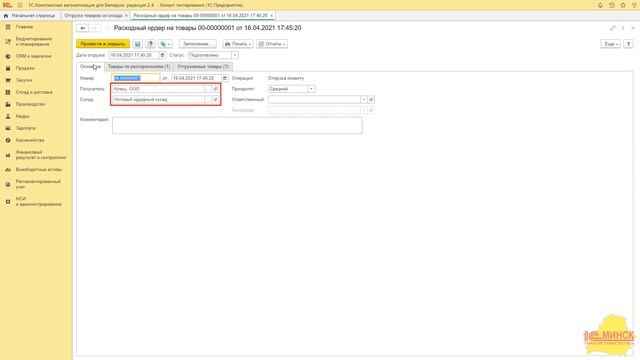Go to Закупки section
Image resolution: width=640 pixels, height=360 pixels.
[24, 80]
